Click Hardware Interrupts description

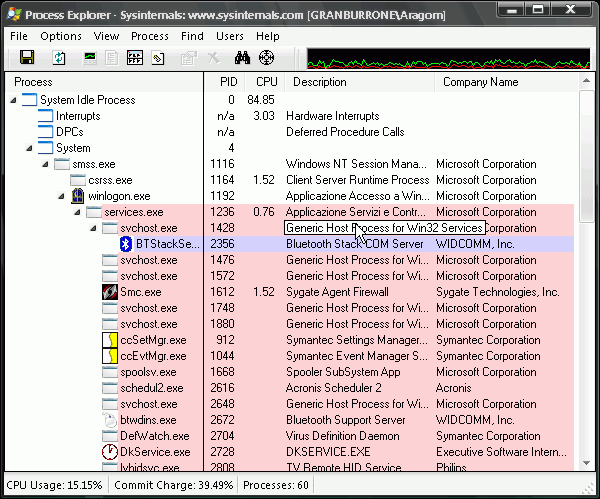[333, 116]
